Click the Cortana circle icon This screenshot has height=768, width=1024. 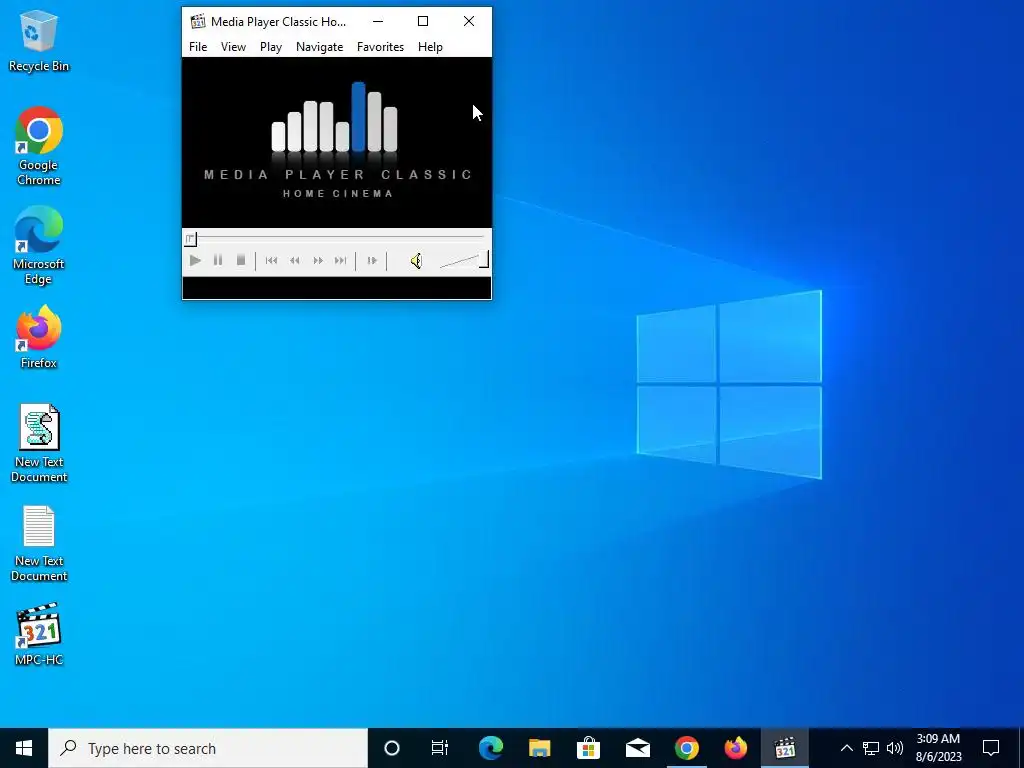(x=392, y=748)
